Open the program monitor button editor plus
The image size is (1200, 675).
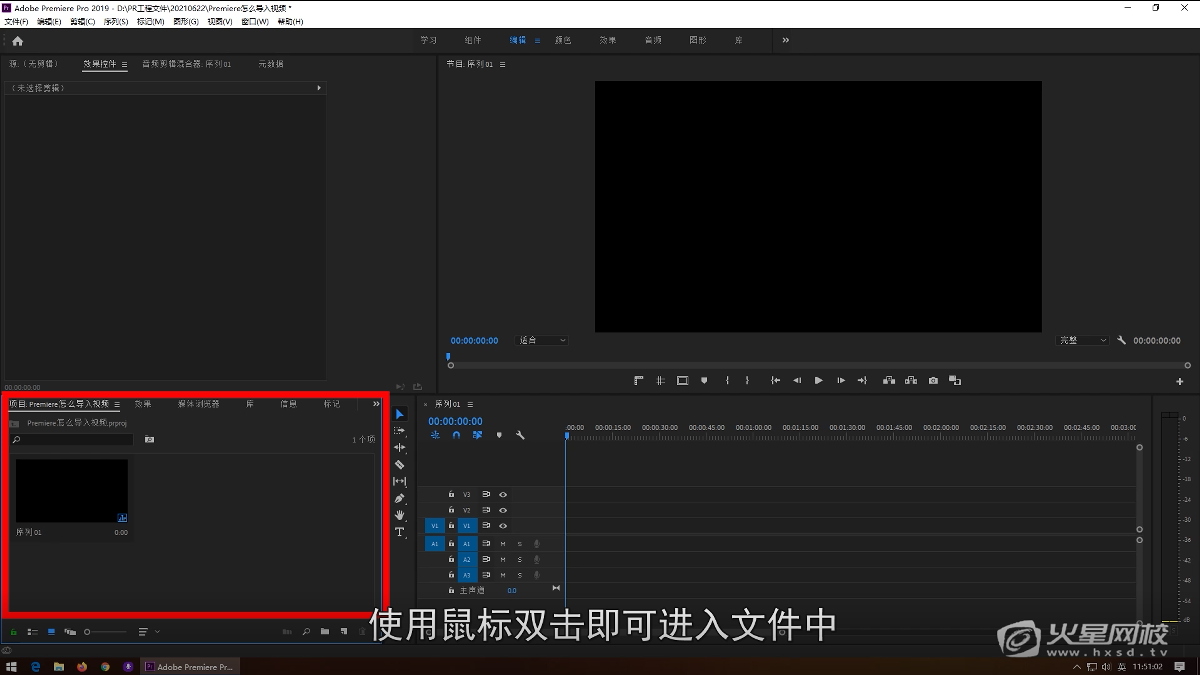1180,381
